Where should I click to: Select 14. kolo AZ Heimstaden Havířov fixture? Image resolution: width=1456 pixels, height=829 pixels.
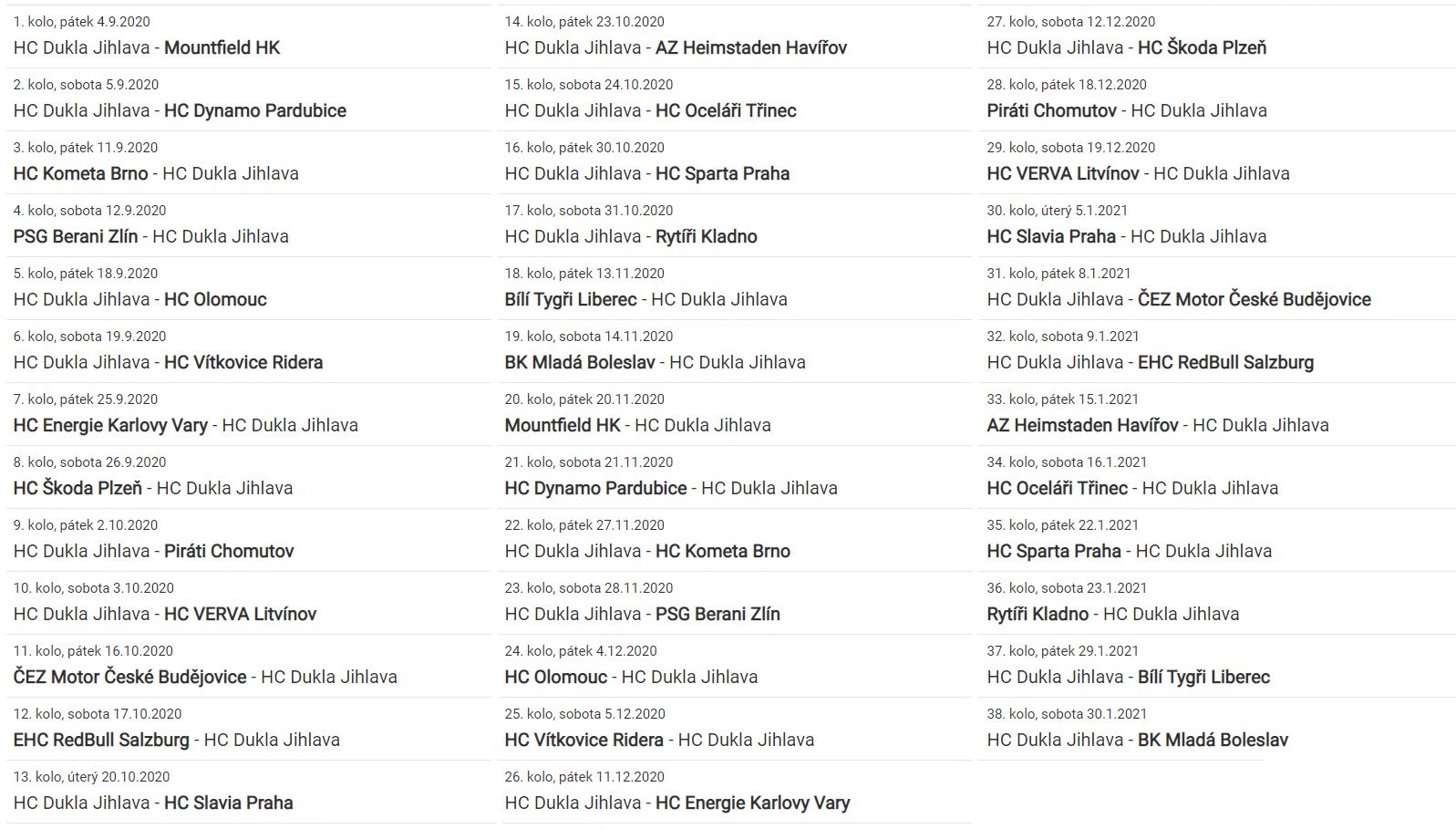coord(676,47)
